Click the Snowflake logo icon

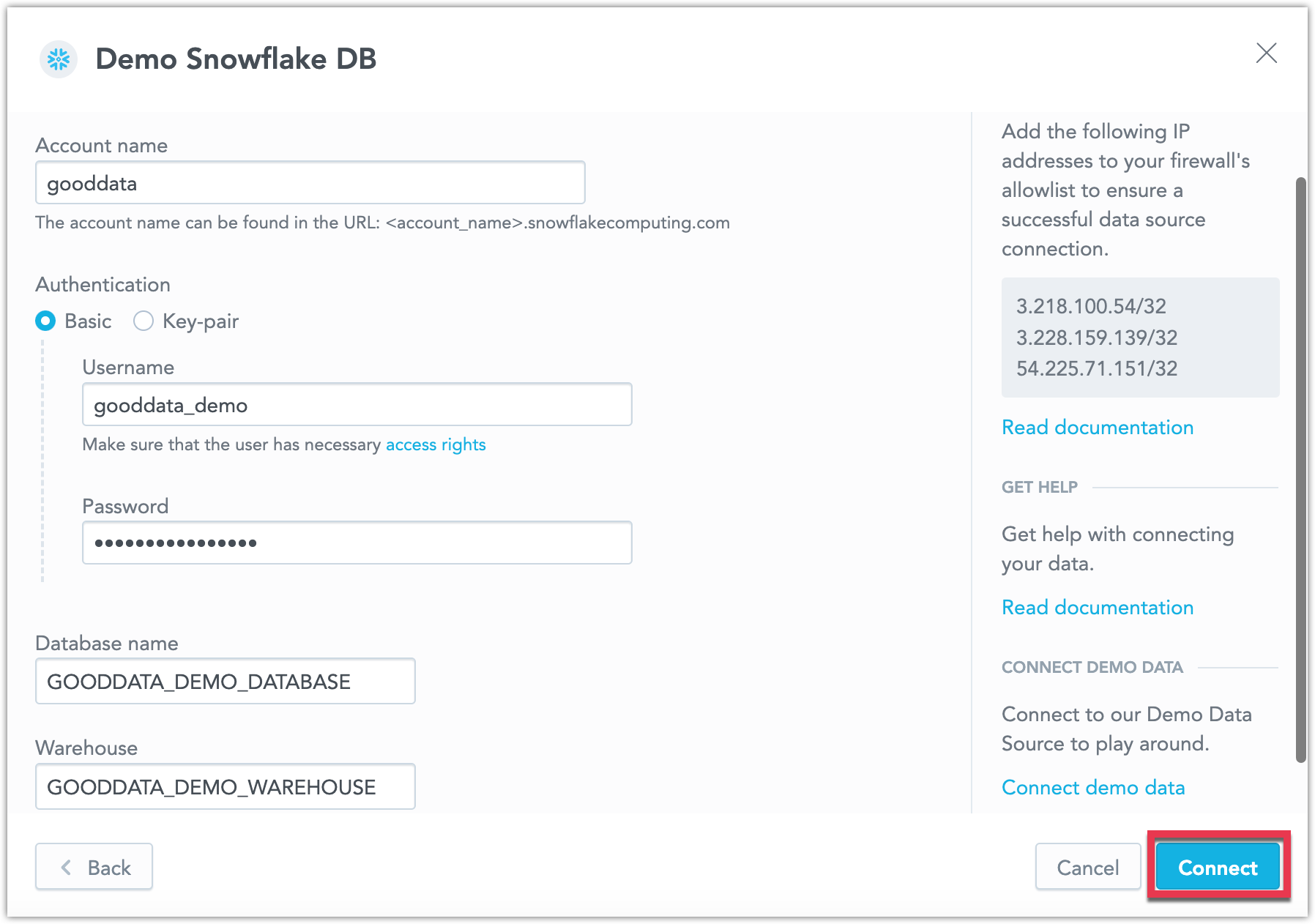click(59, 59)
